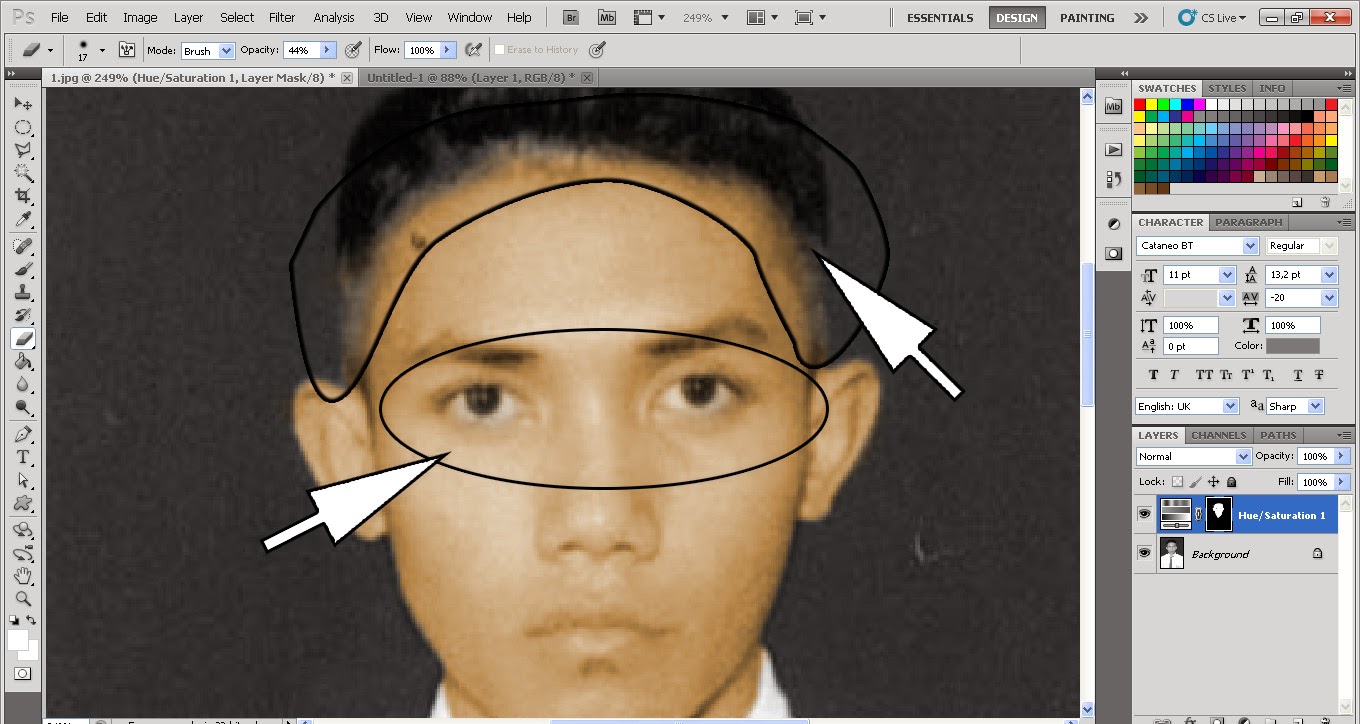The image size is (1360, 724).
Task: Select the Burn tool
Action: pos(23,407)
